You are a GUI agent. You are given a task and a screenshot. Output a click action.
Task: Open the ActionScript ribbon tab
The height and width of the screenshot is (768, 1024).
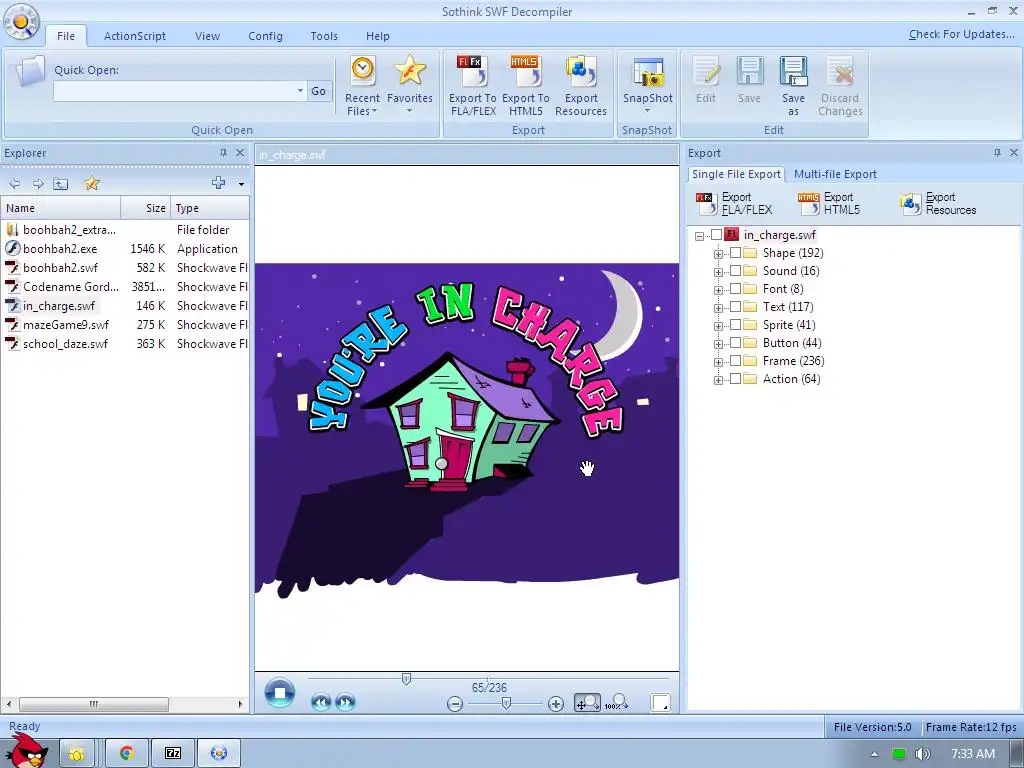point(135,36)
